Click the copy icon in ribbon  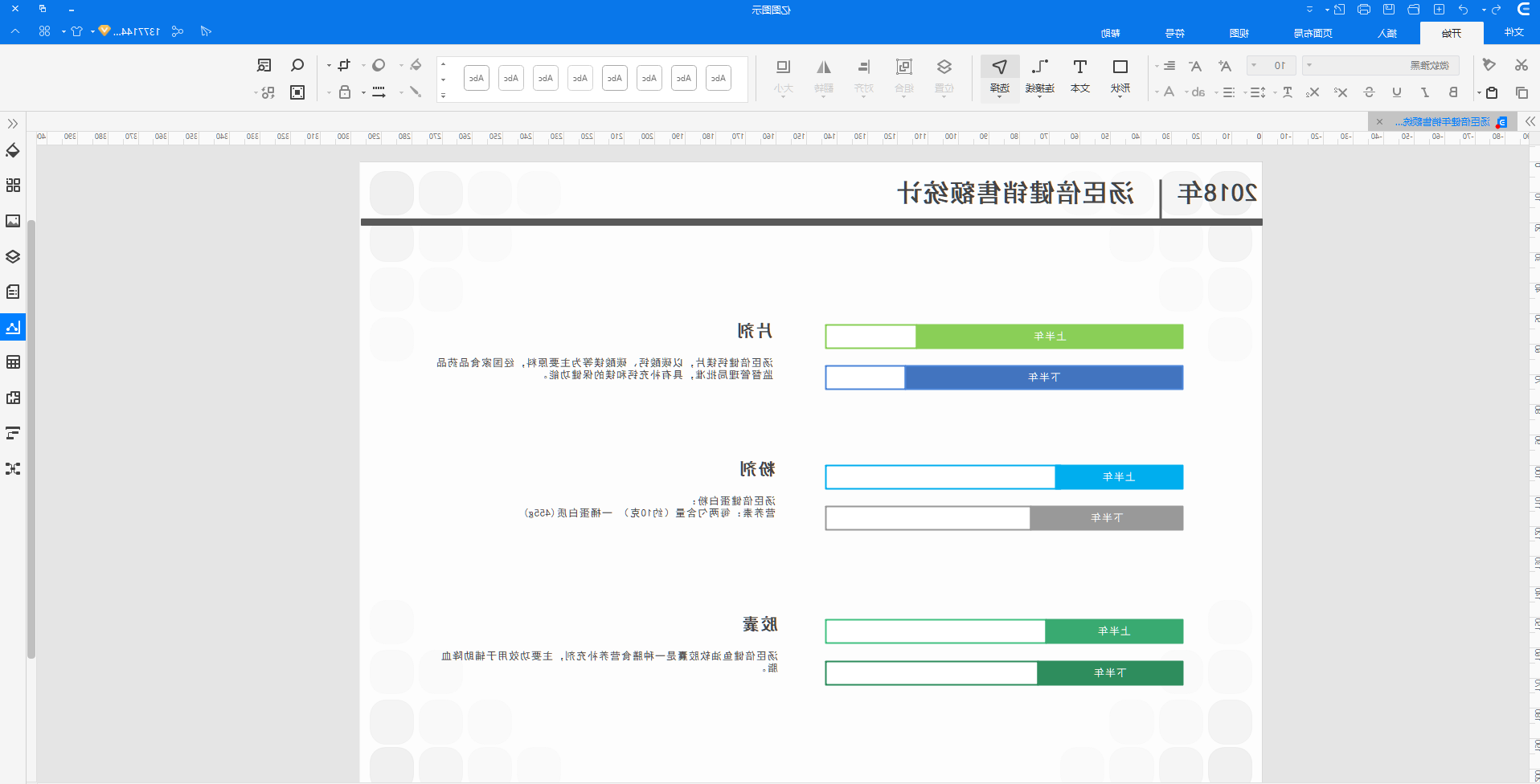[1522, 92]
